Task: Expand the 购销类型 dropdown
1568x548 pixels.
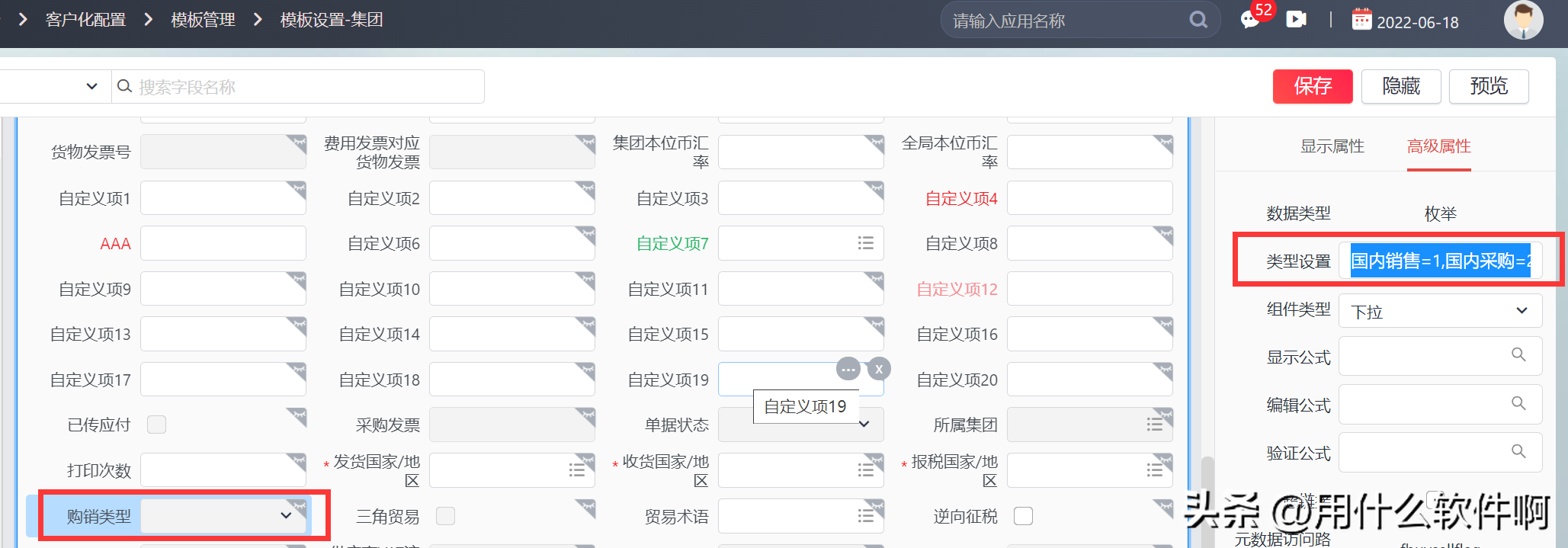Action: pyautogui.click(x=286, y=516)
